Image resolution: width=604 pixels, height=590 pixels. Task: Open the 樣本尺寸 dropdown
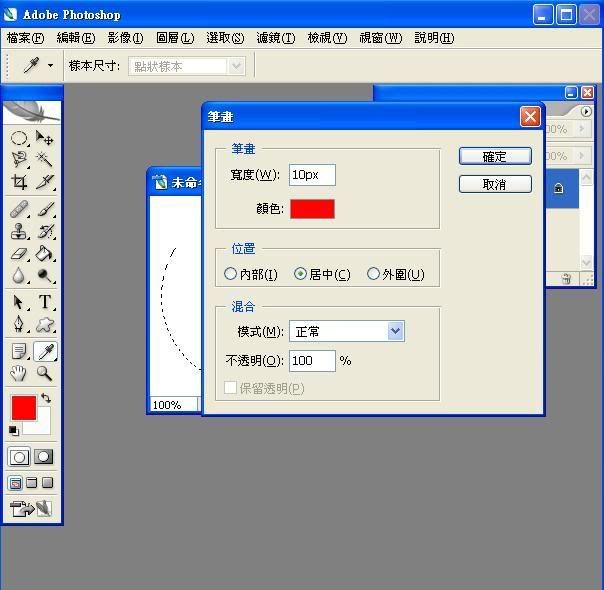(187, 66)
